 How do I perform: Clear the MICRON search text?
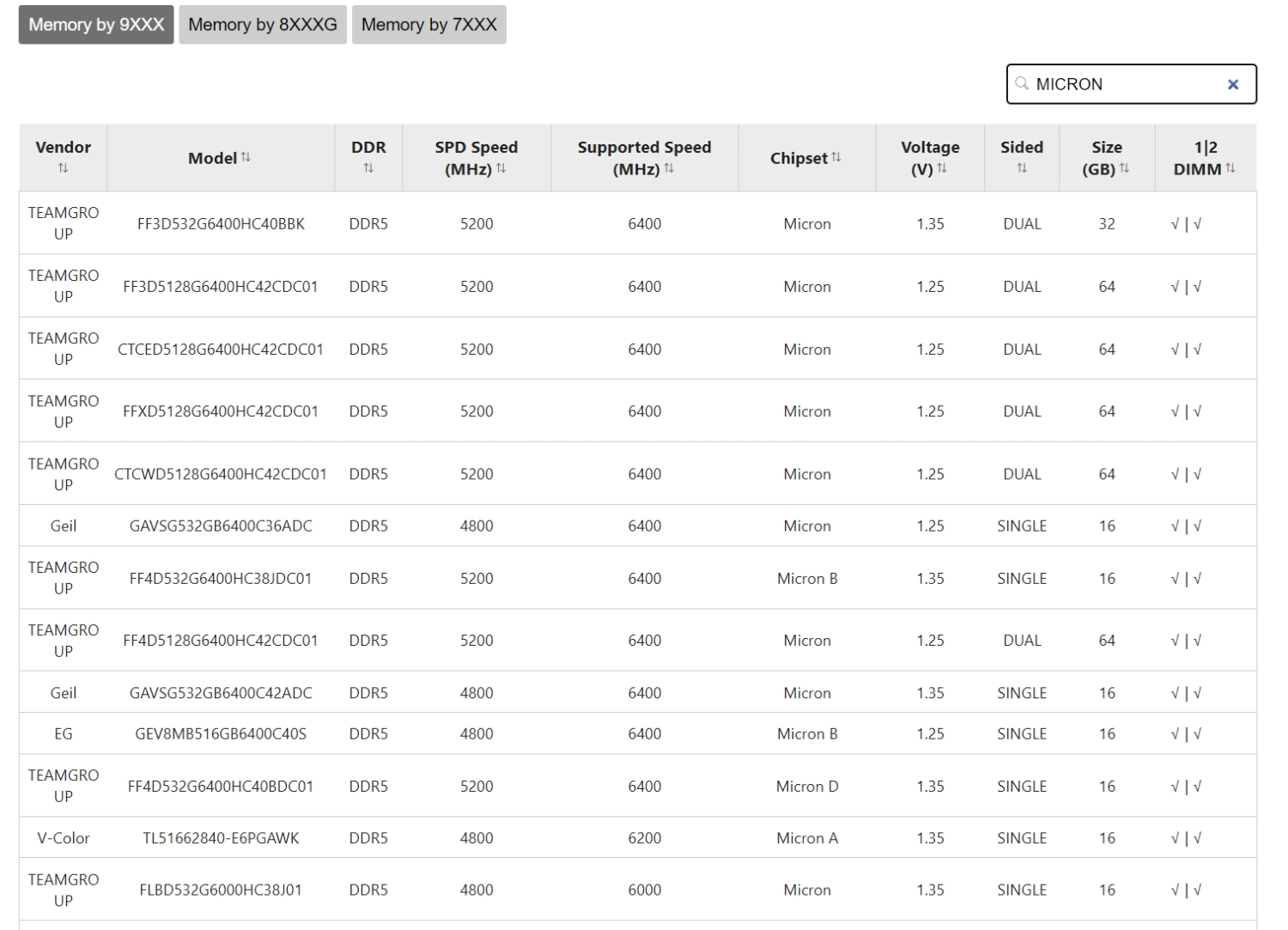coord(1233,84)
